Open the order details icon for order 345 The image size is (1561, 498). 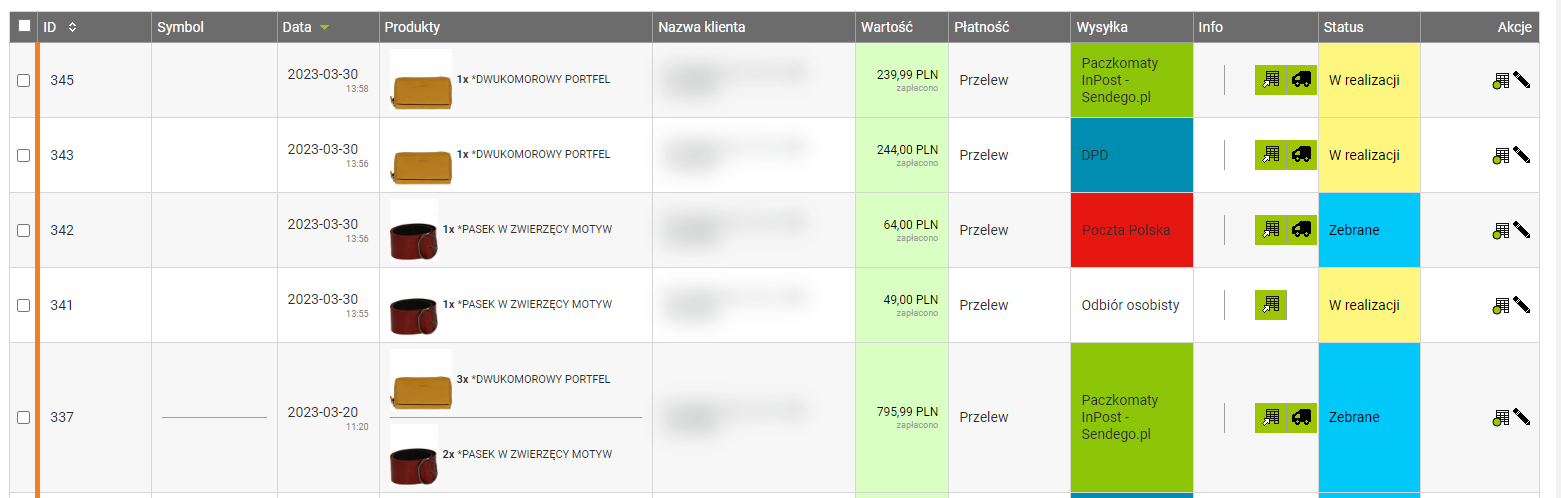point(1271,80)
